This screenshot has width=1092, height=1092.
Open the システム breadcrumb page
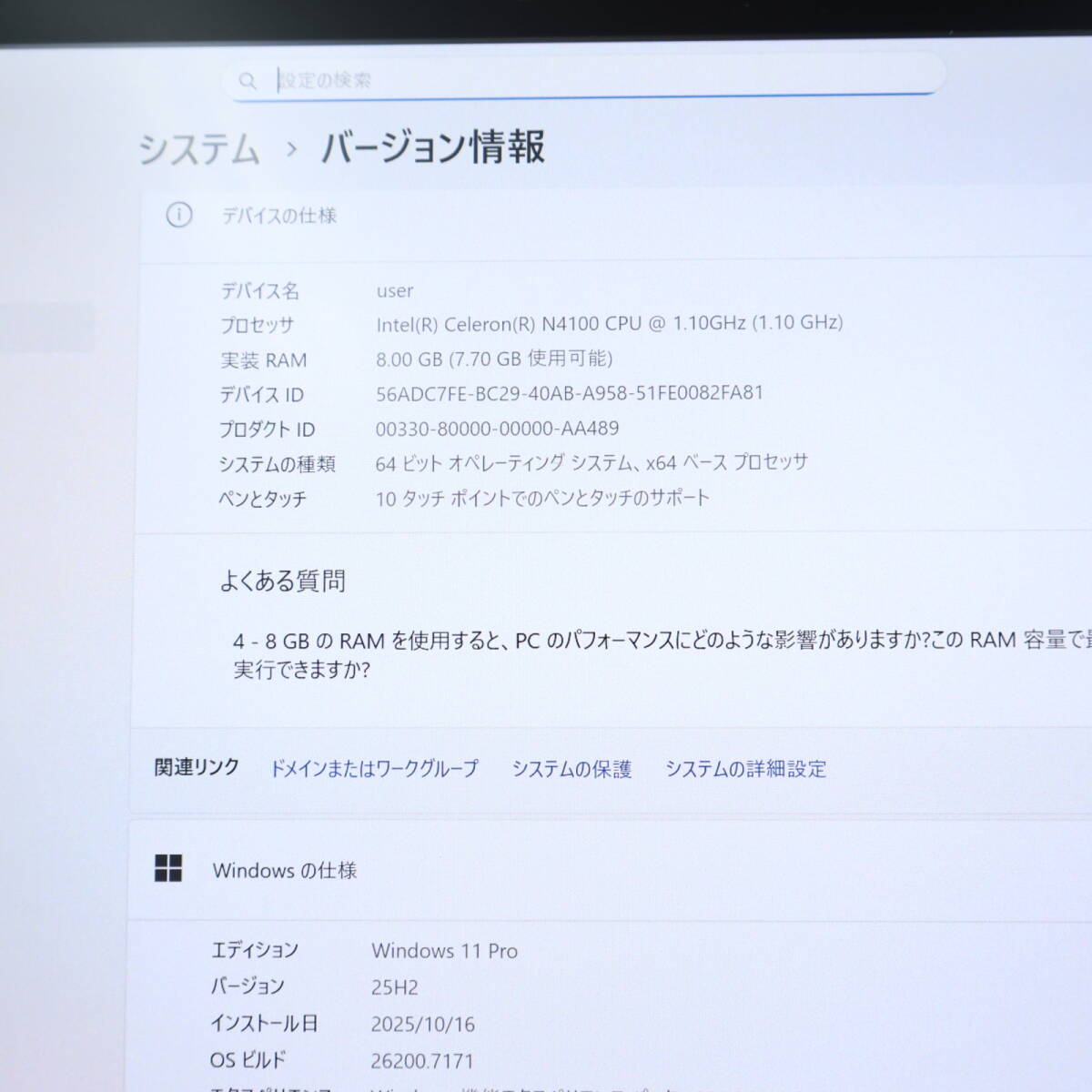tap(198, 148)
